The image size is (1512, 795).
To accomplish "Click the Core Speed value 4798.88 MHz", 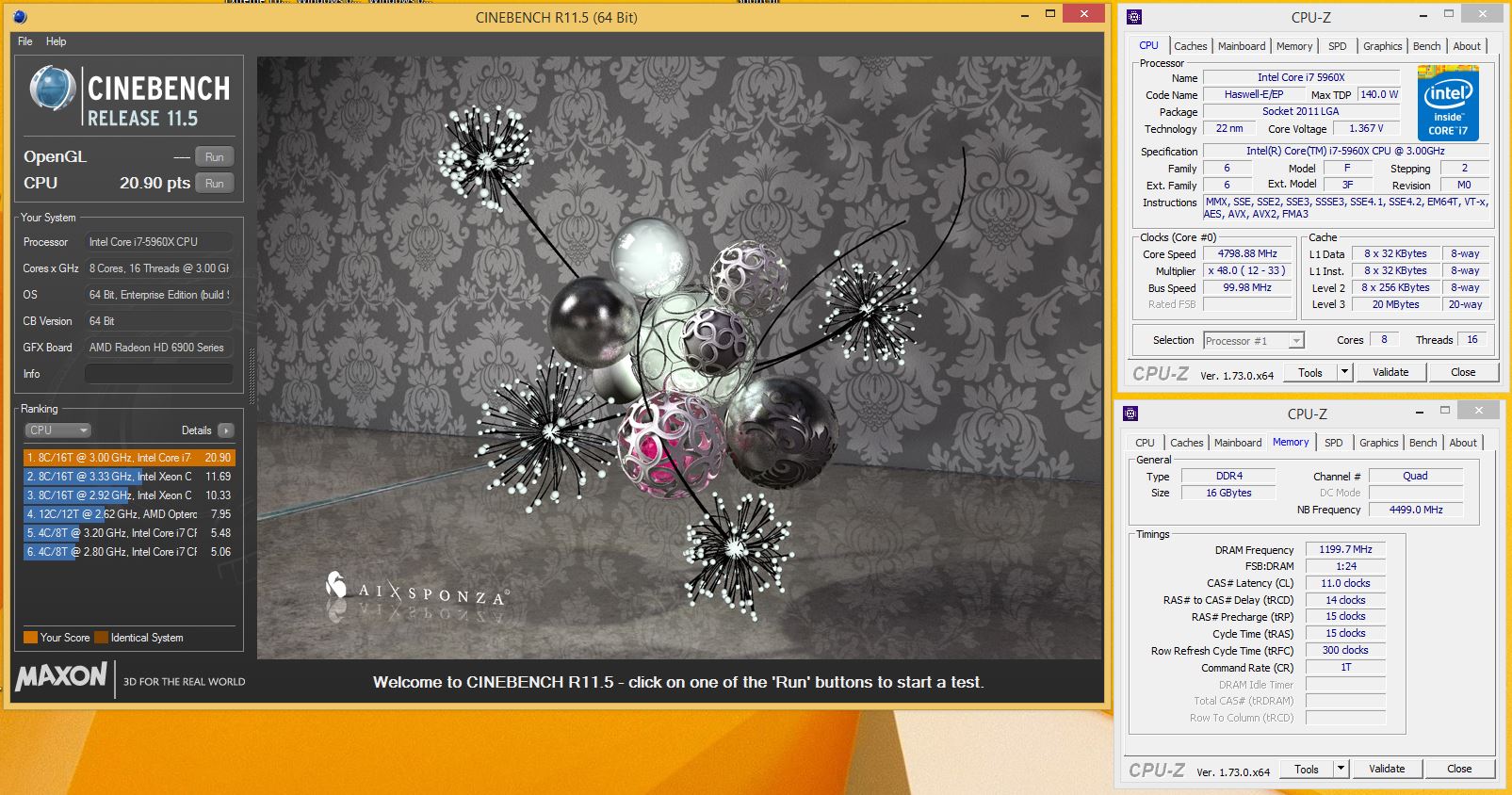I will click(1247, 254).
